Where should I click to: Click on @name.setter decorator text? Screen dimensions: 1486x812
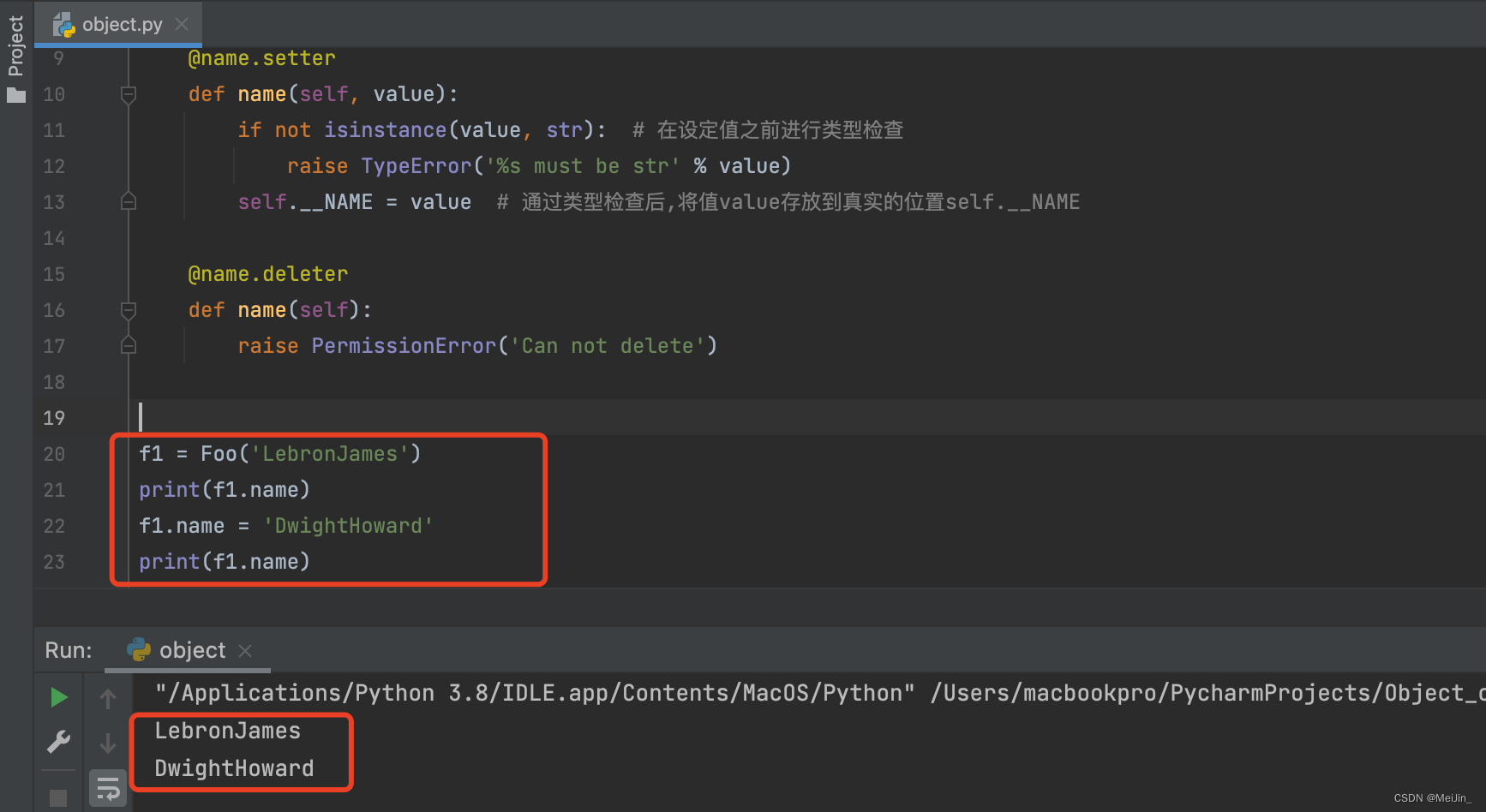261,58
